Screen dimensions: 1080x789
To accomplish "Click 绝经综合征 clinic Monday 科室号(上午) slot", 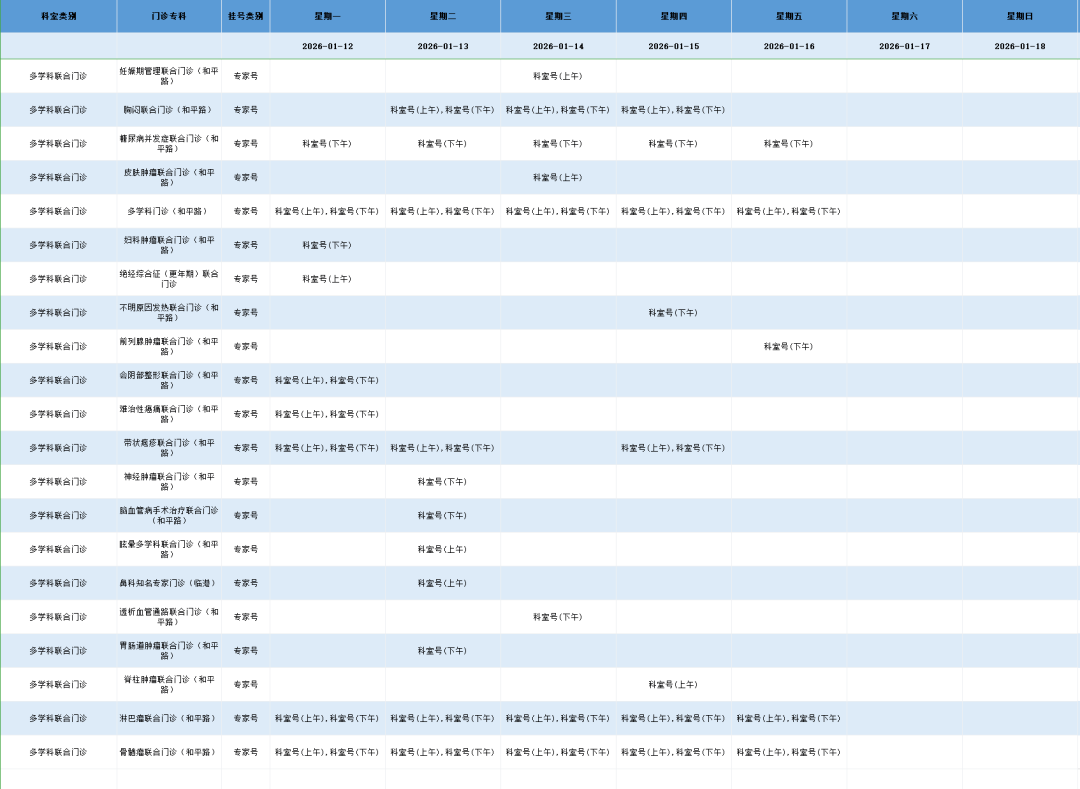I will tap(327, 279).
